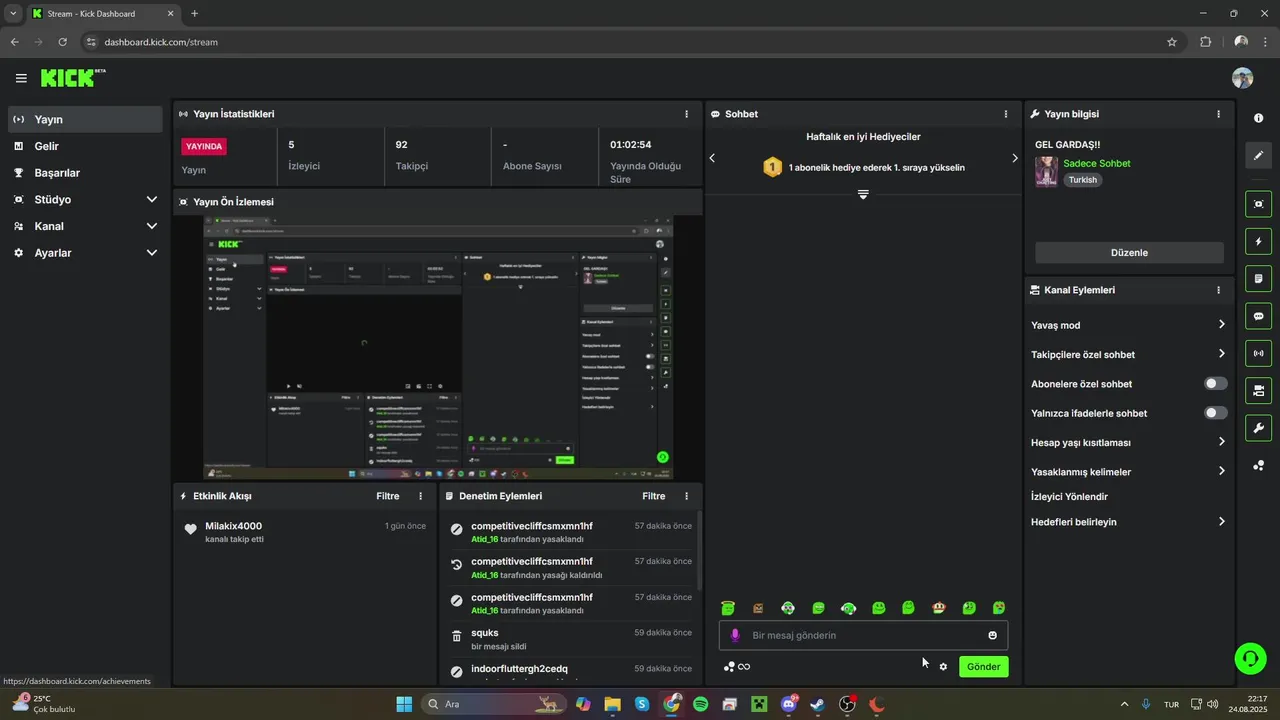
Task: Select the pencil edit icon in the right sidebar
Action: pos(1258,156)
